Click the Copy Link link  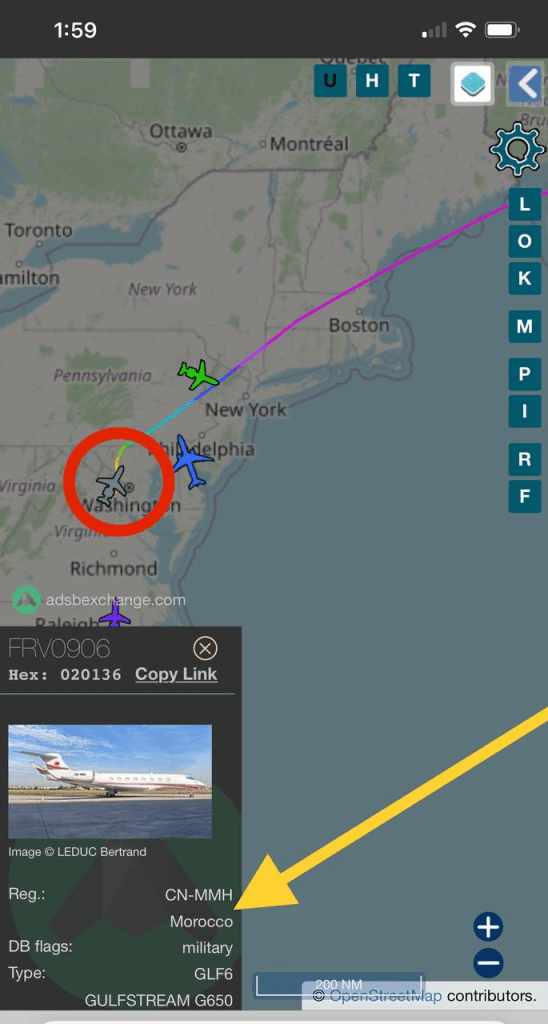(176, 675)
